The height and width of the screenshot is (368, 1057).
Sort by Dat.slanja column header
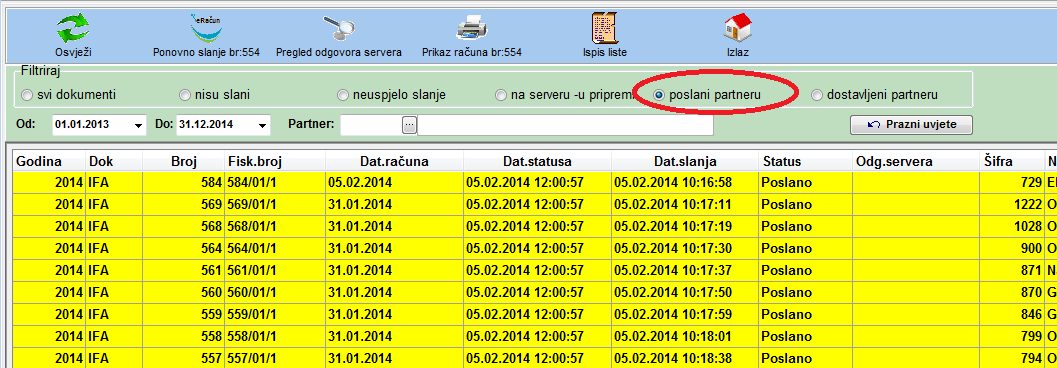point(686,162)
